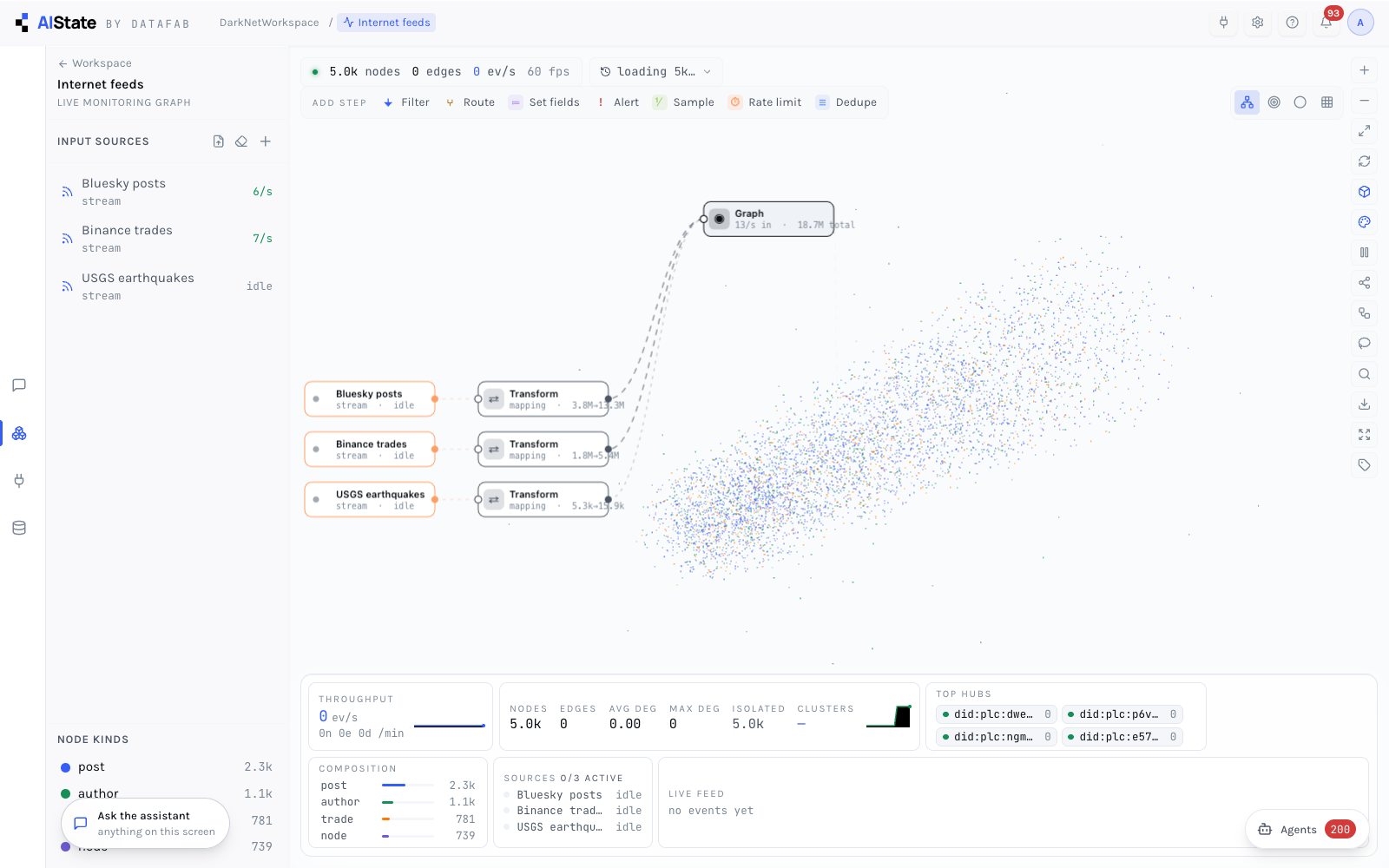
Task: Add a Sample step
Action: click(683, 102)
